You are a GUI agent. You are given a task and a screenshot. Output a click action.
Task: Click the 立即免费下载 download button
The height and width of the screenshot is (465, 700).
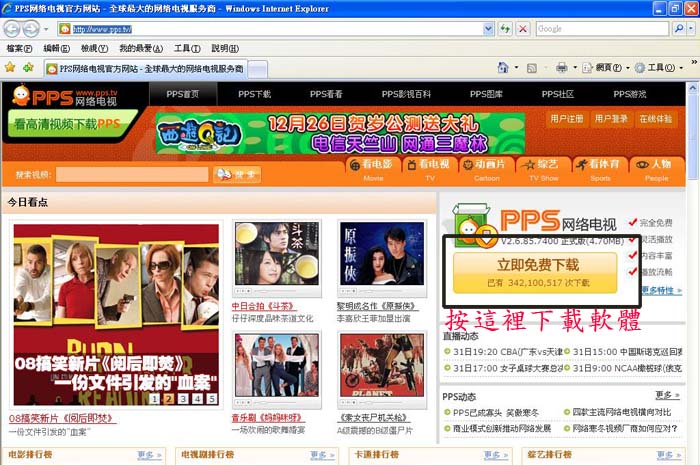pyautogui.click(x=535, y=273)
